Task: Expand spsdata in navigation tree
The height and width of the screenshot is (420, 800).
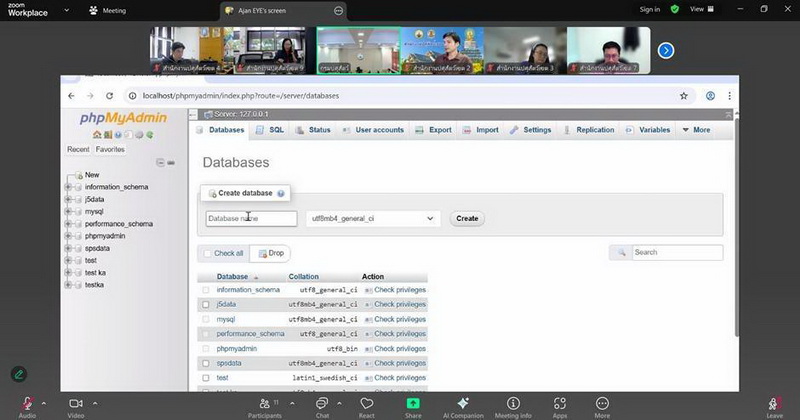Action: pyautogui.click(x=68, y=249)
